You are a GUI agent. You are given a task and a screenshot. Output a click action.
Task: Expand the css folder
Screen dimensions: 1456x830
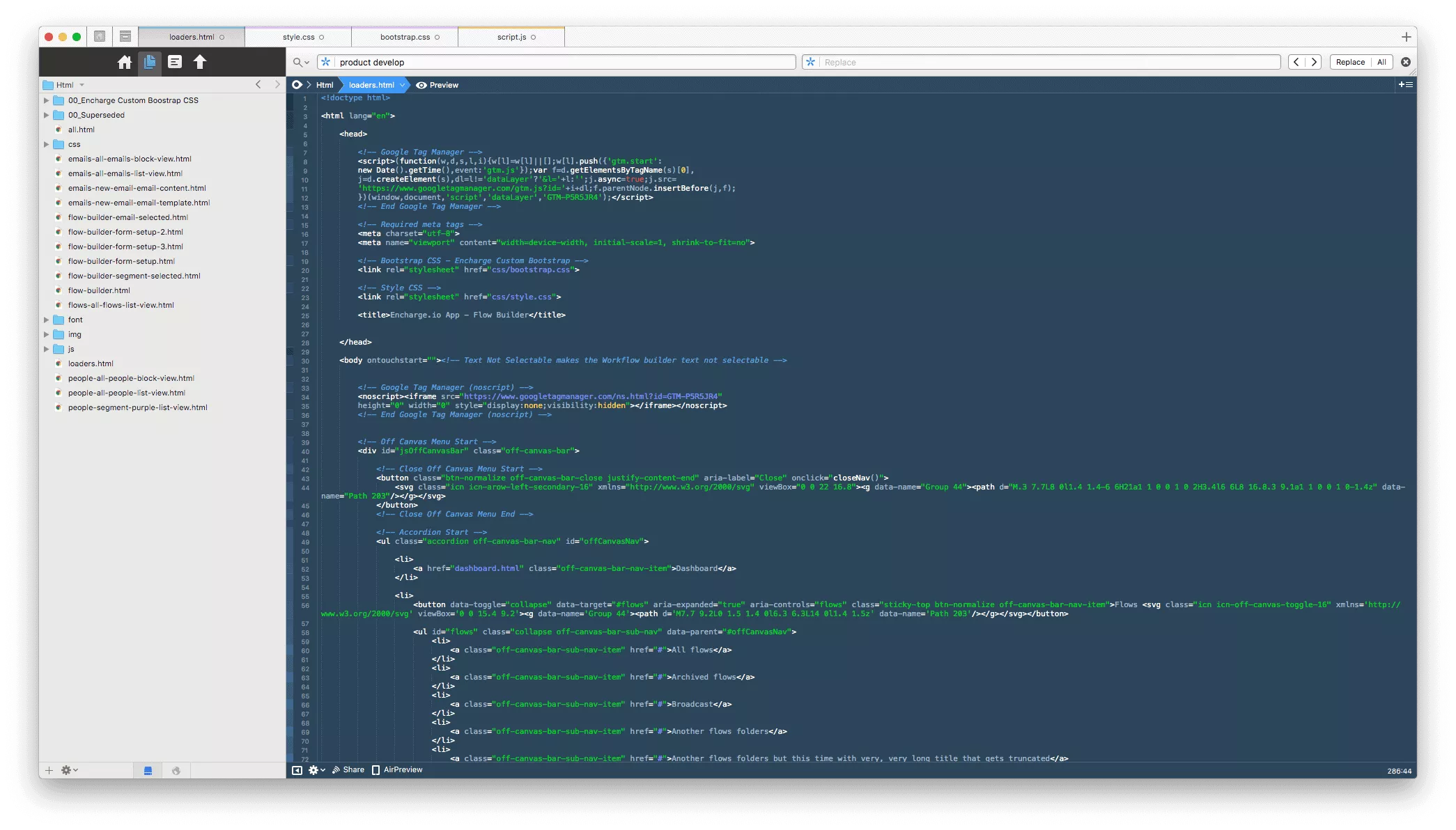click(47, 144)
